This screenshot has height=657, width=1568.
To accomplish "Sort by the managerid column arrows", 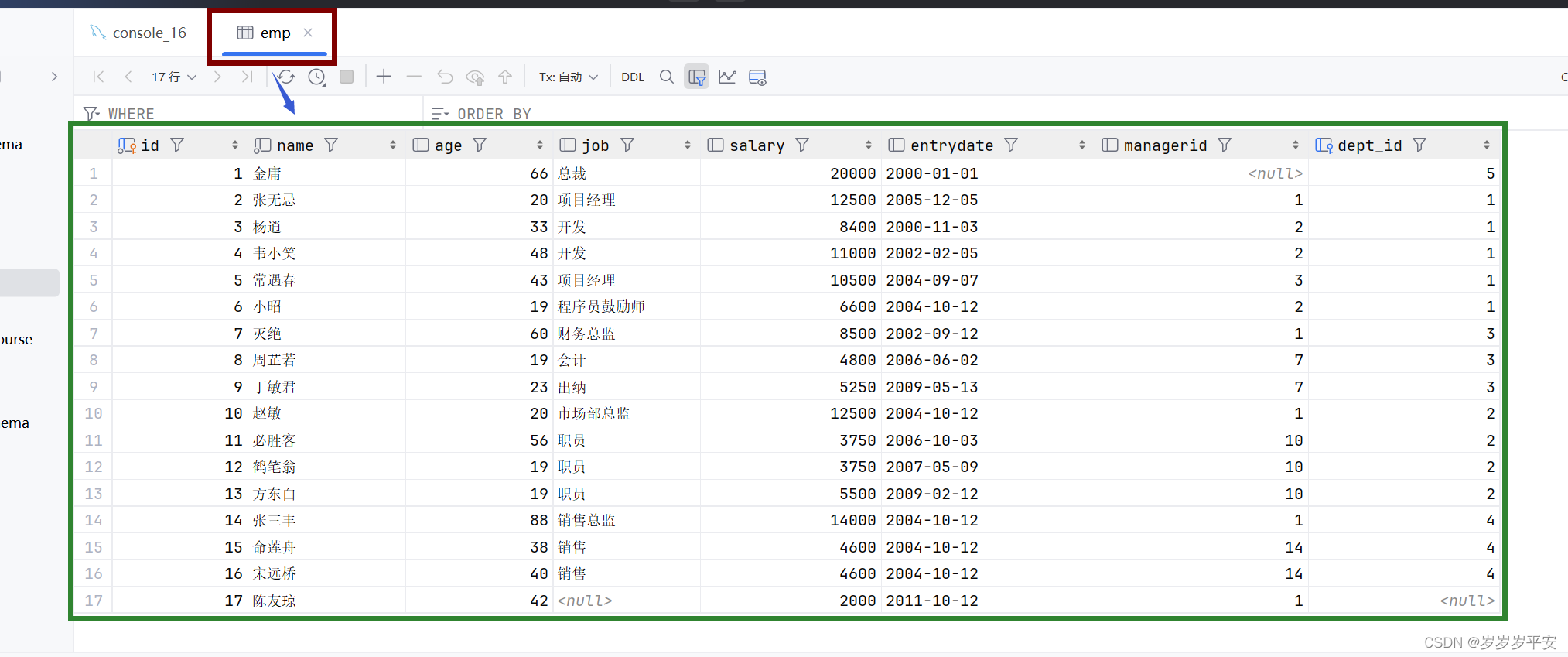I will (x=1296, y=145).
